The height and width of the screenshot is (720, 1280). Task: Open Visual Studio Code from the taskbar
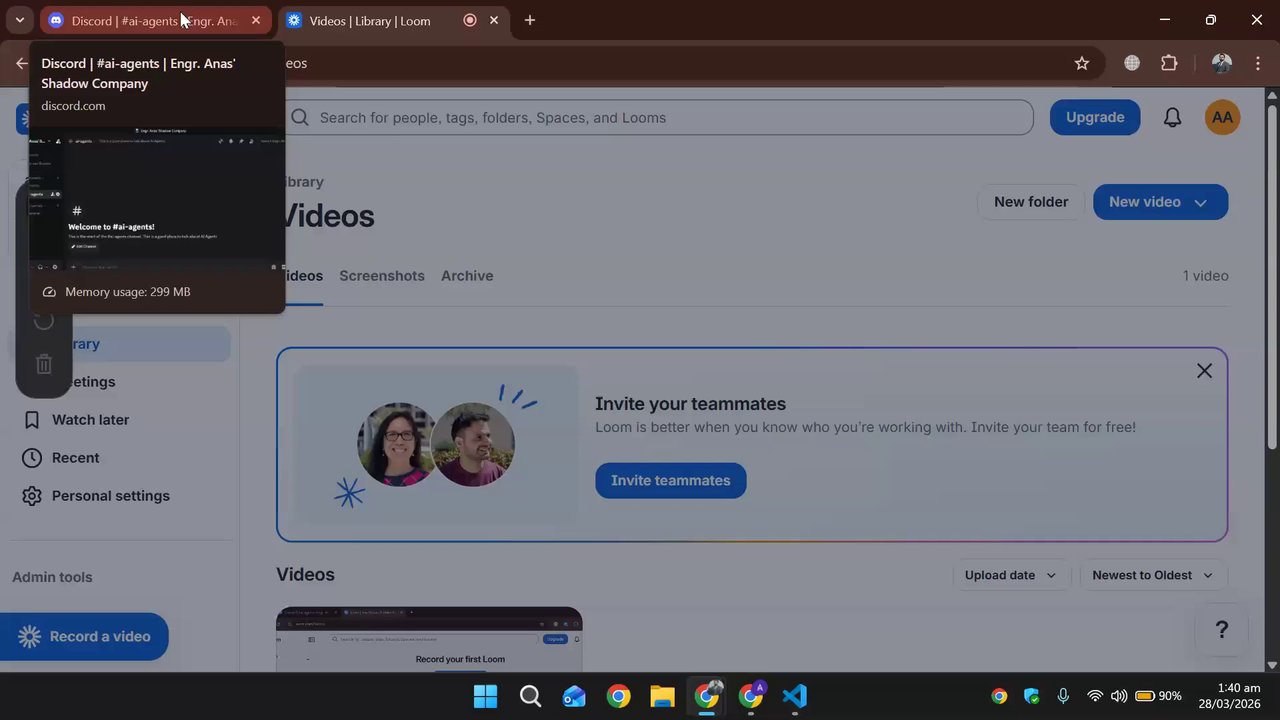(x=794, y=696)
